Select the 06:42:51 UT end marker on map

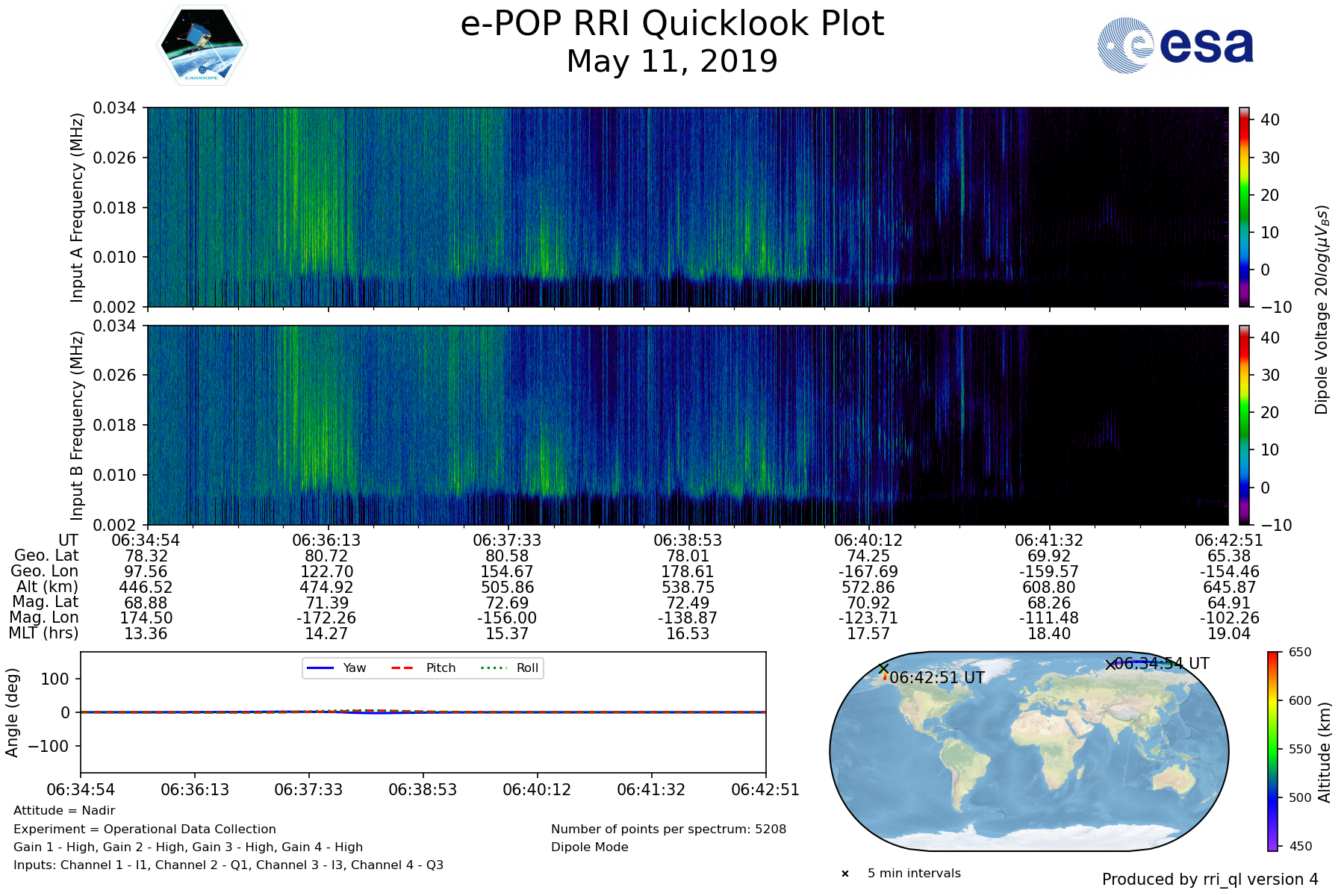pos(884,669)
